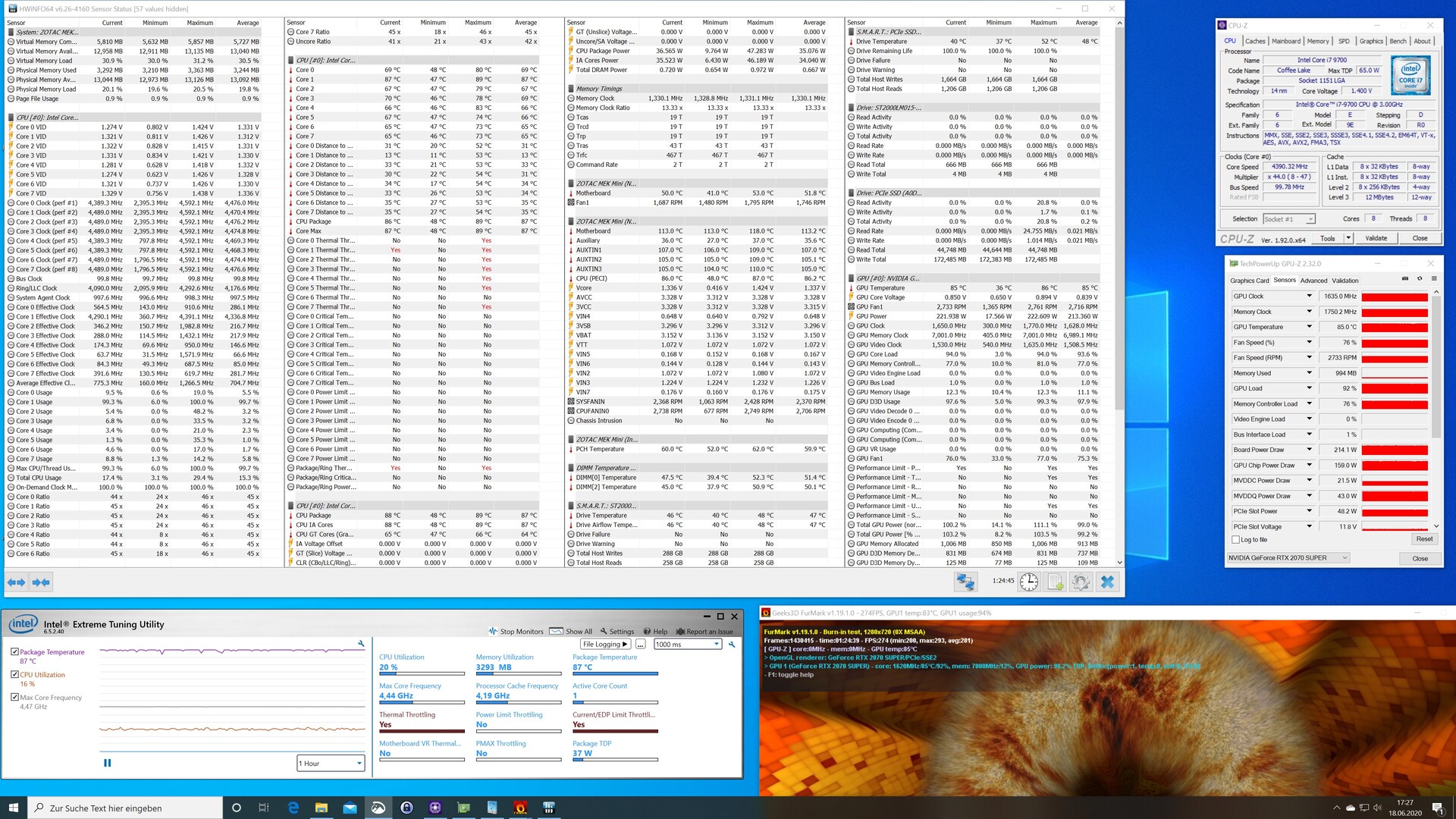Switch to Caches tab in CPU-Z
Image resolution: width=1456 pixels, height=819 pixels.
click(1255, 41)
